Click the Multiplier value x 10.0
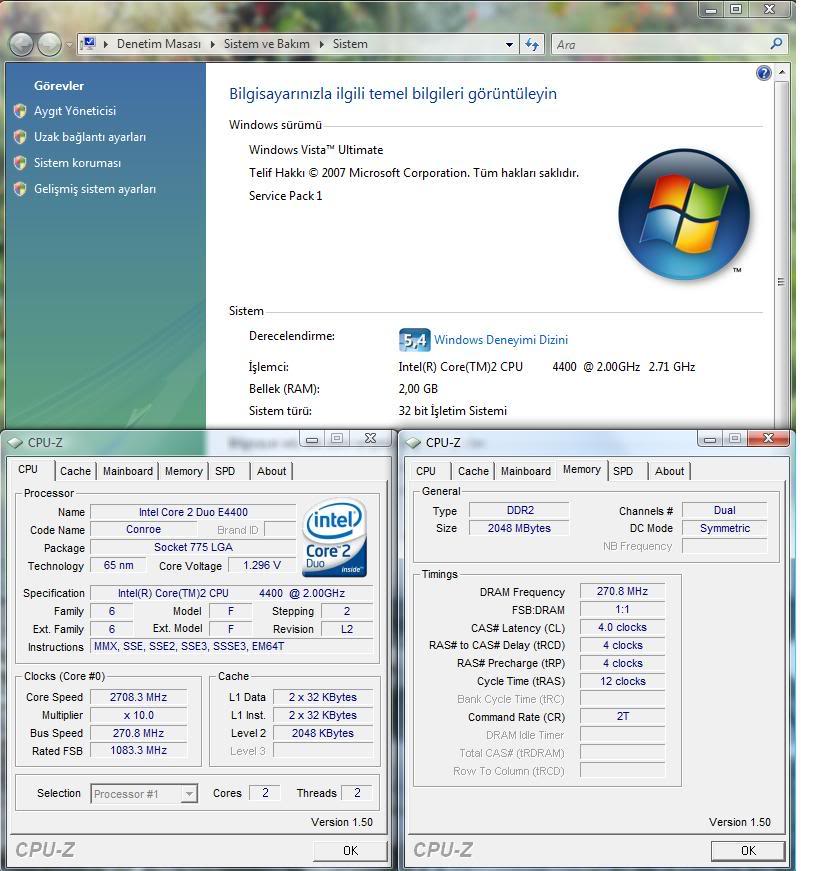The image size is (840, 871). 138,715
